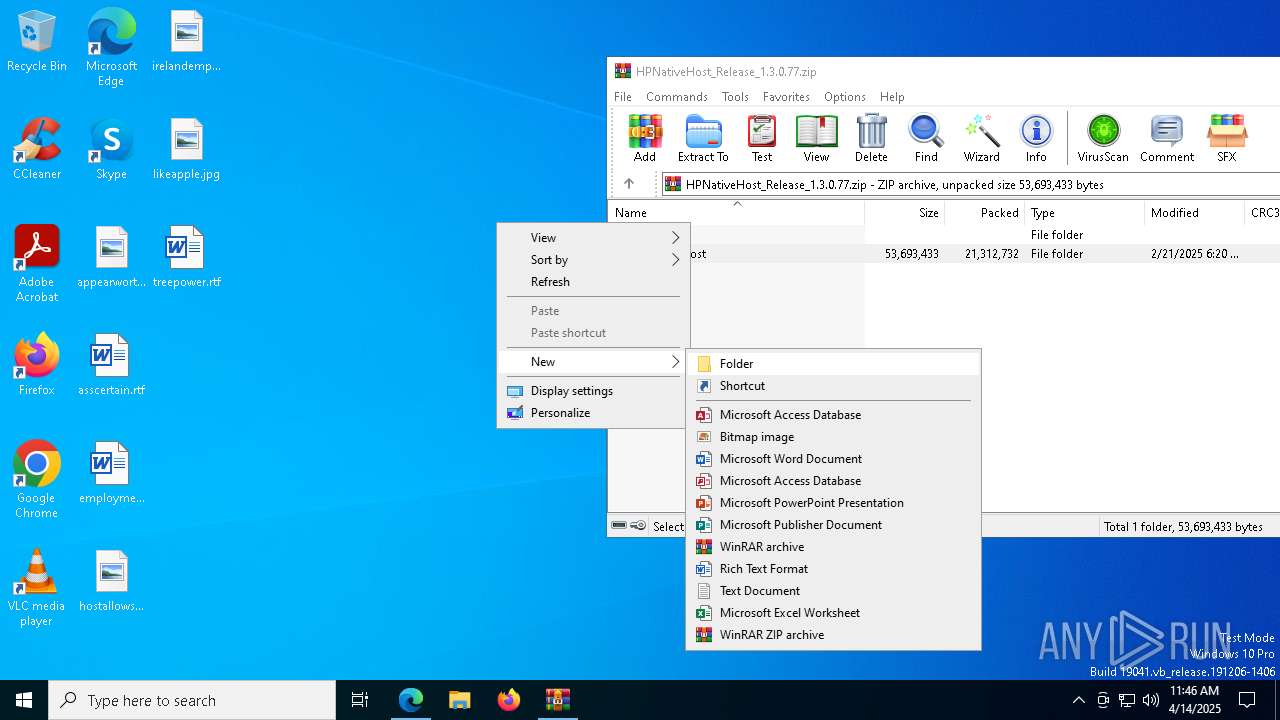Screen dimensions: 1280x720
Task: Expand the View submenu in context menu
Action: pyautogui.click(x=593, y=237)
